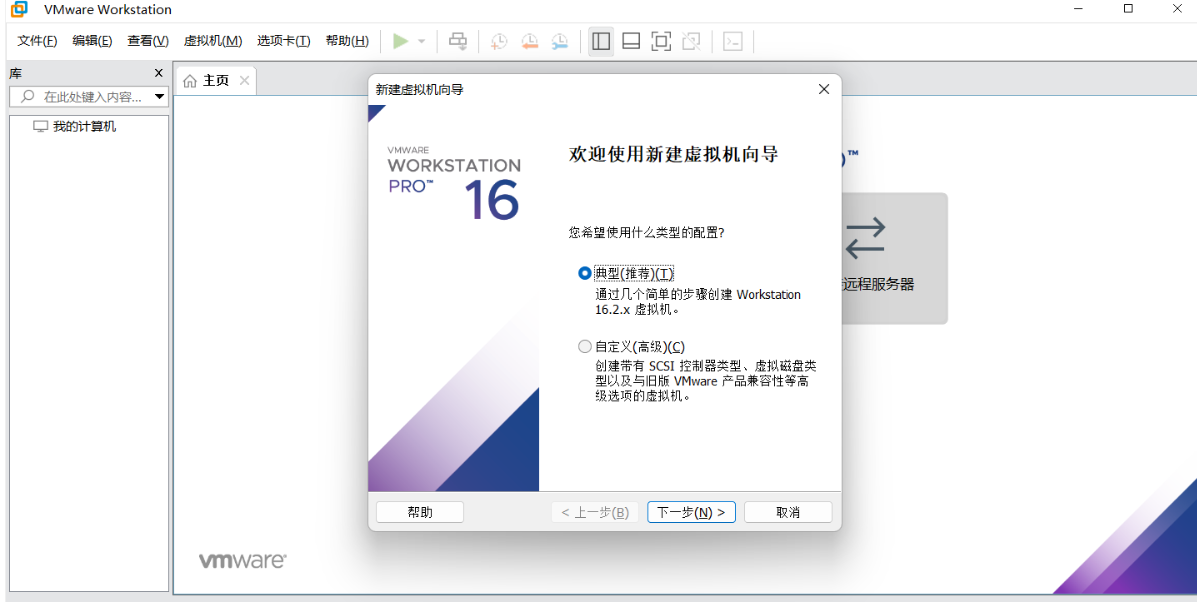Click the 欢迎使用新建虚拟机向导 heading

674,154
